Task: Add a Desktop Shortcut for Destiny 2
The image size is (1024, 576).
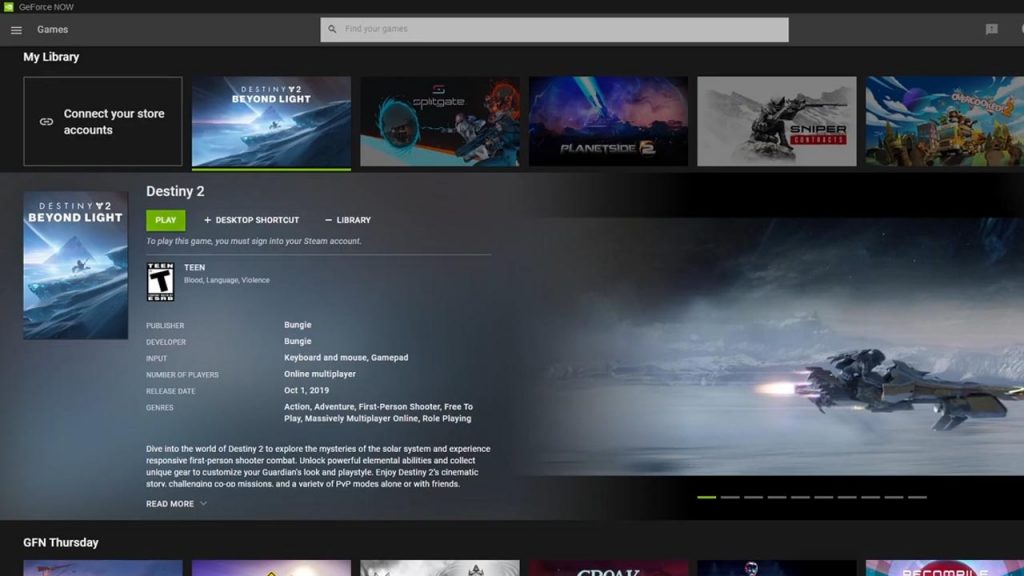Action: click(251, 220)
